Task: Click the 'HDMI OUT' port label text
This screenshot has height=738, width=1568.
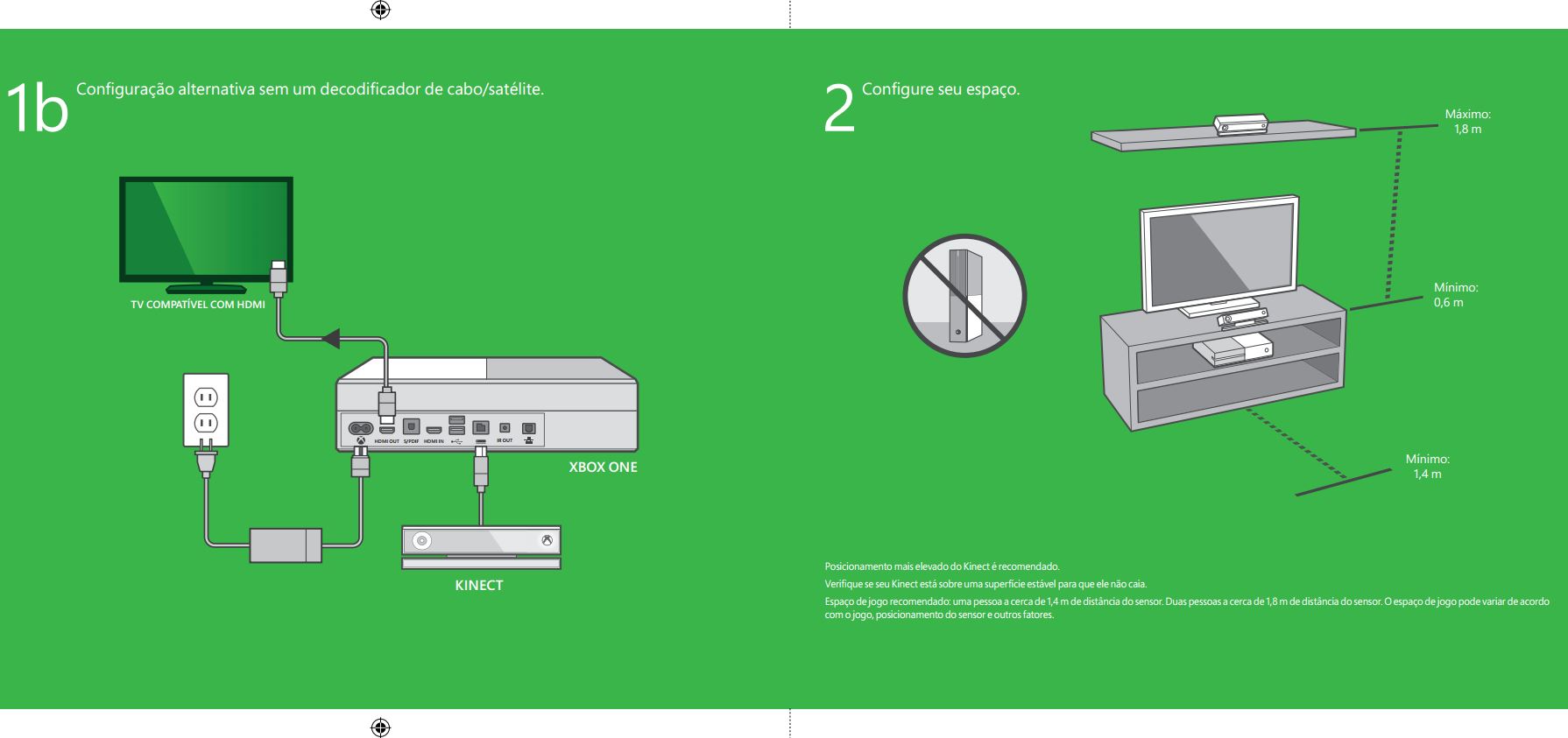Action: [387, 441]
